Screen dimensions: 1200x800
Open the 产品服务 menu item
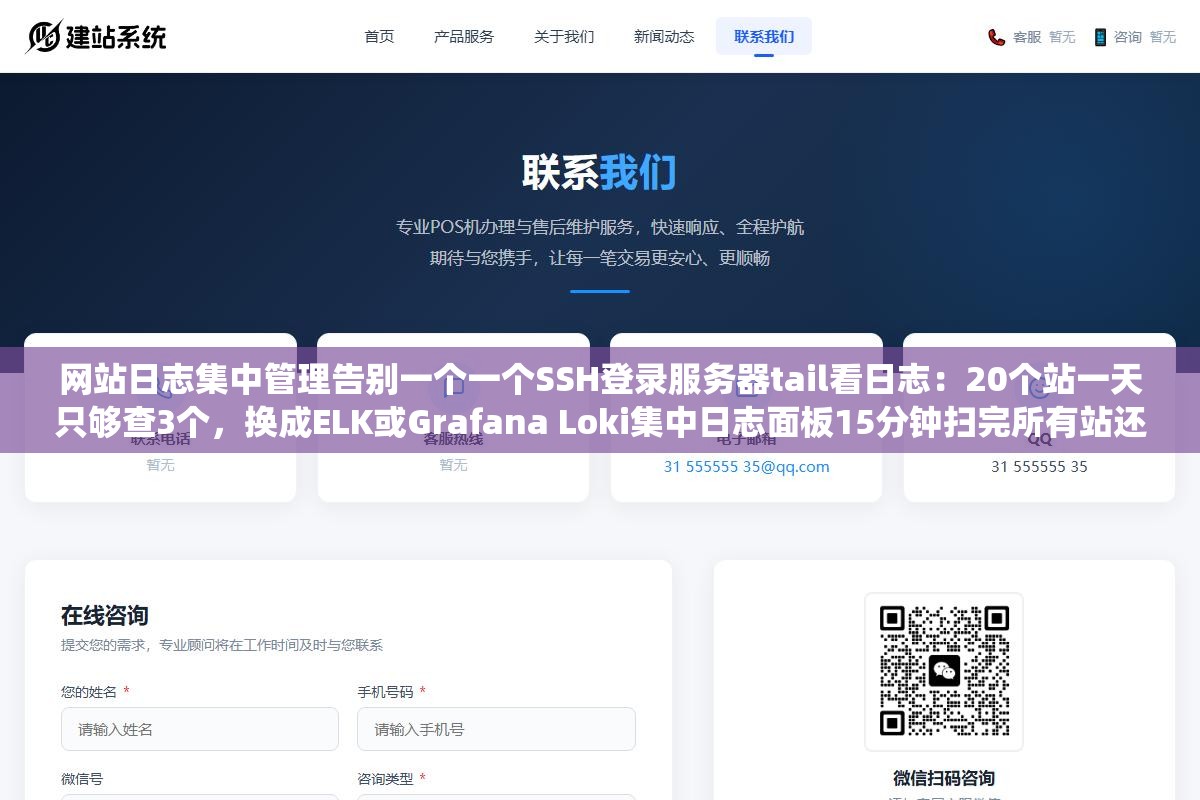click(x=464, y=36)
